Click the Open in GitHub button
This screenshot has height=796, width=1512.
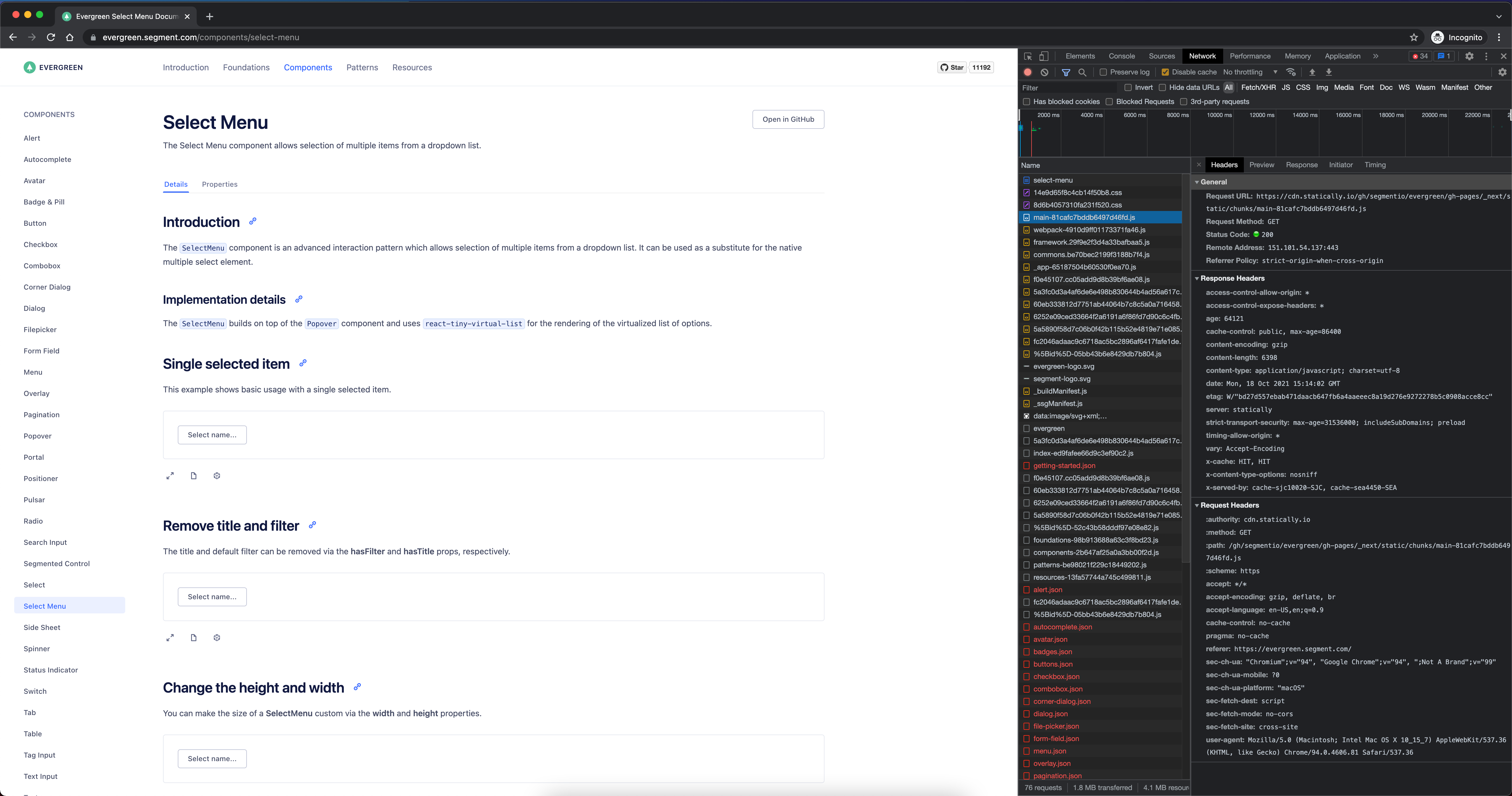coord(788,119)
